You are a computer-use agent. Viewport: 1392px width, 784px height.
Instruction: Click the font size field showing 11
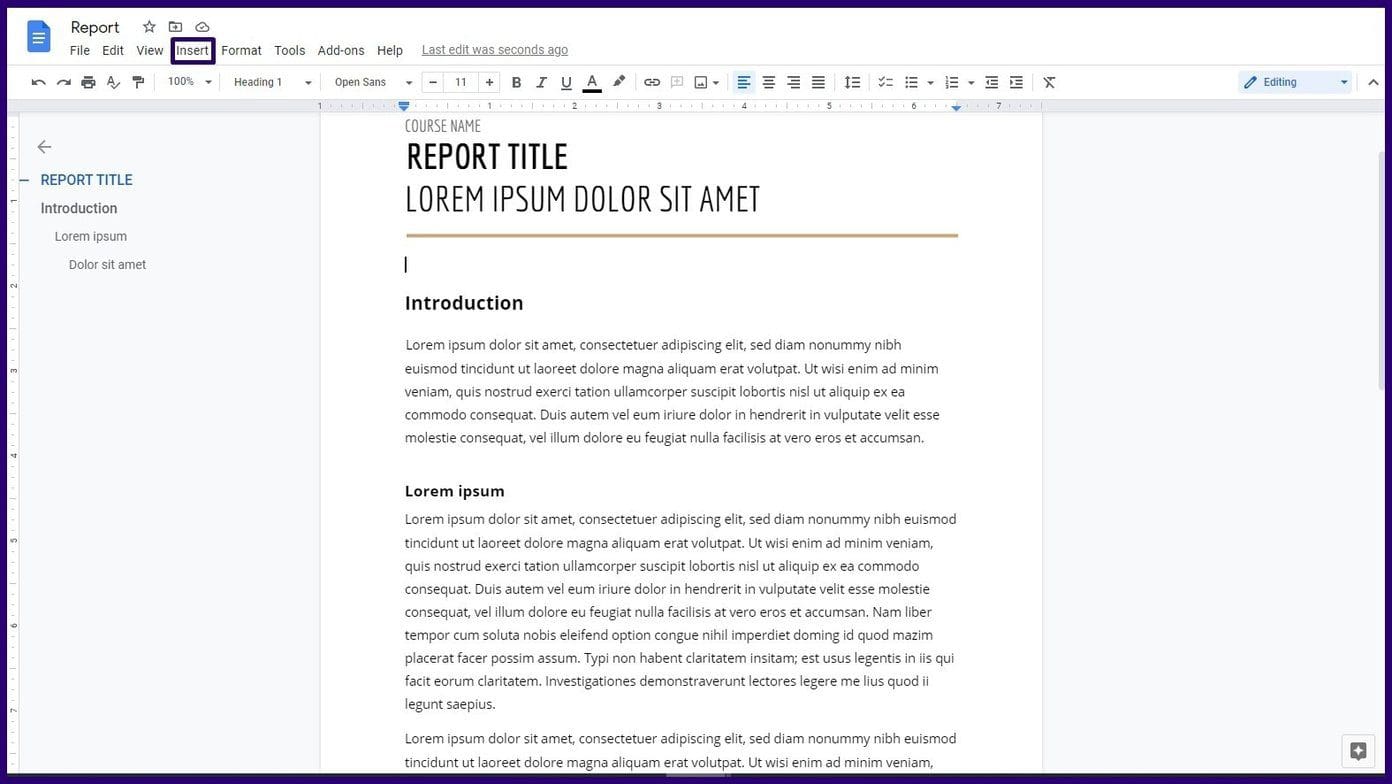click(x=461, y=82)
